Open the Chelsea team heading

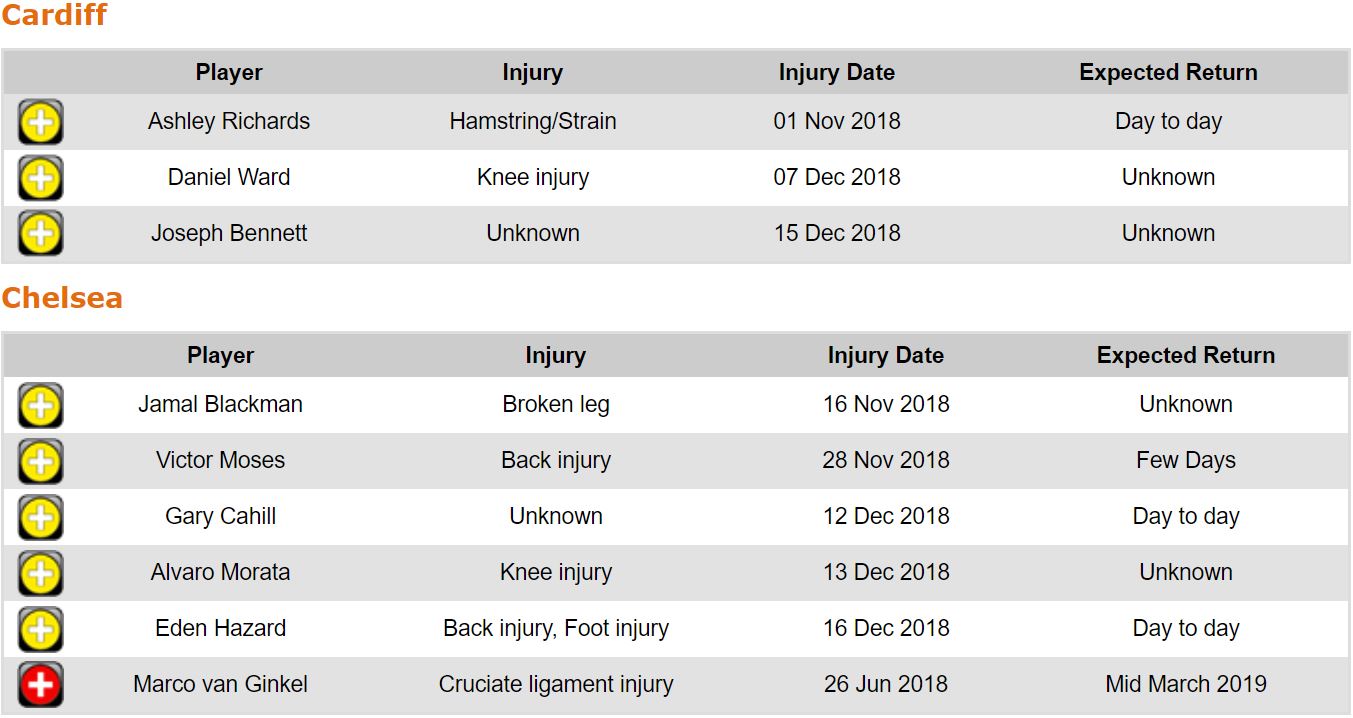pyautogui.click(x=62, y=298)
